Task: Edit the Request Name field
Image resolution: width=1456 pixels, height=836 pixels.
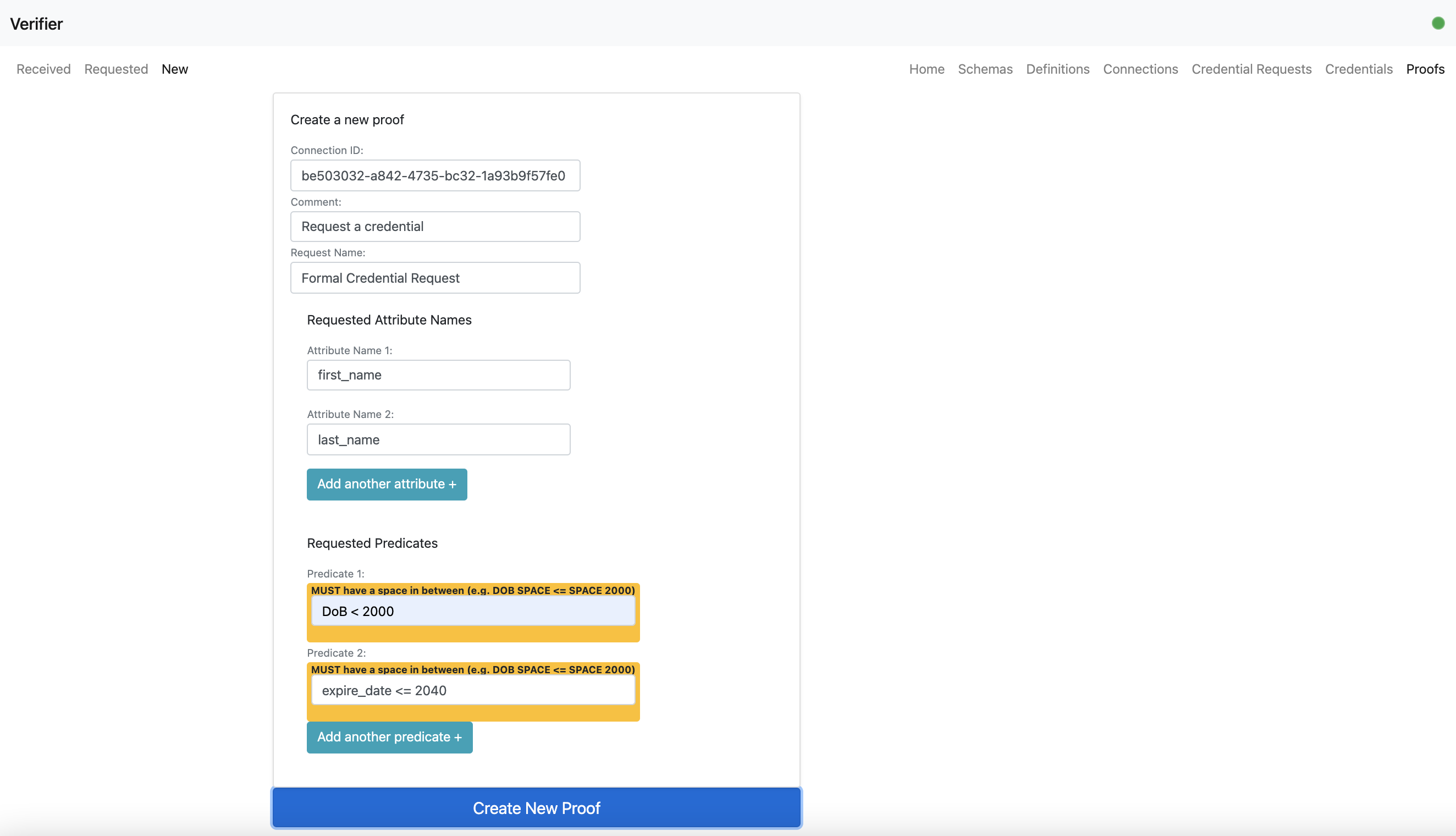Action: point(435,278)
